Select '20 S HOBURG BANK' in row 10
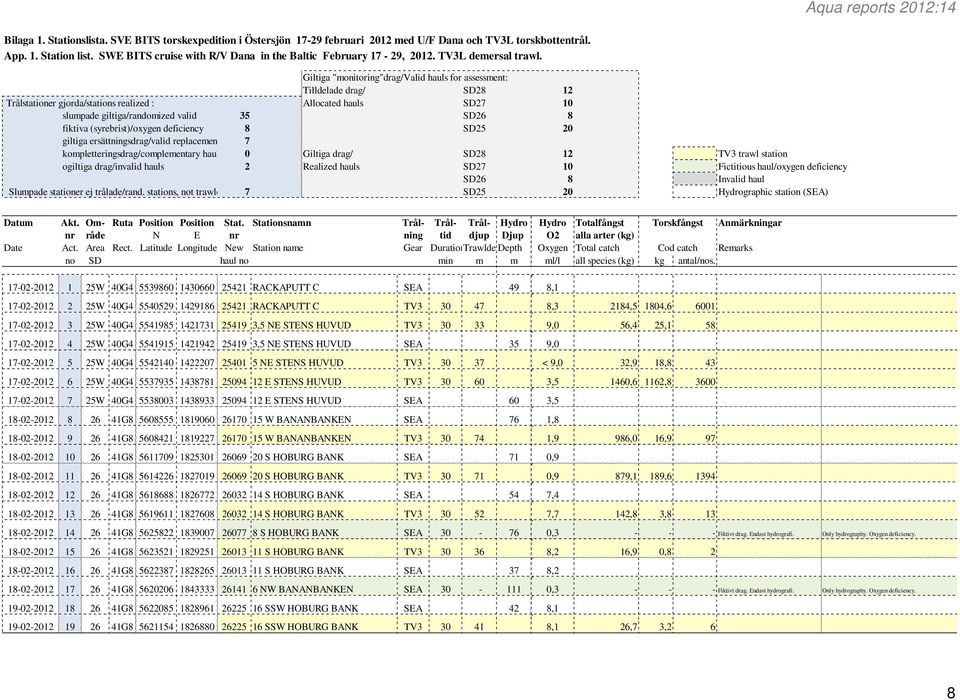The height and width of the screenshot is (700, 960). tap(298, 457)
